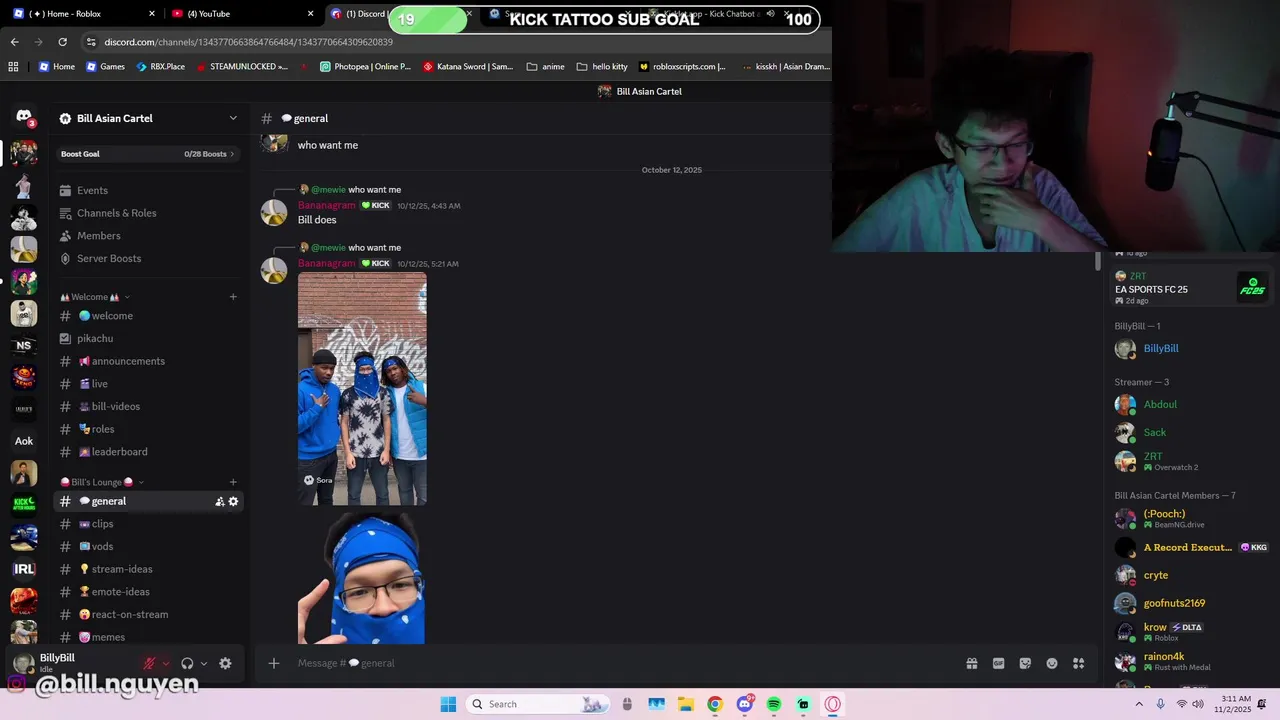This screenshot has width=1280, height=720.
Task: Open Server Boosts
Action: 148,258
